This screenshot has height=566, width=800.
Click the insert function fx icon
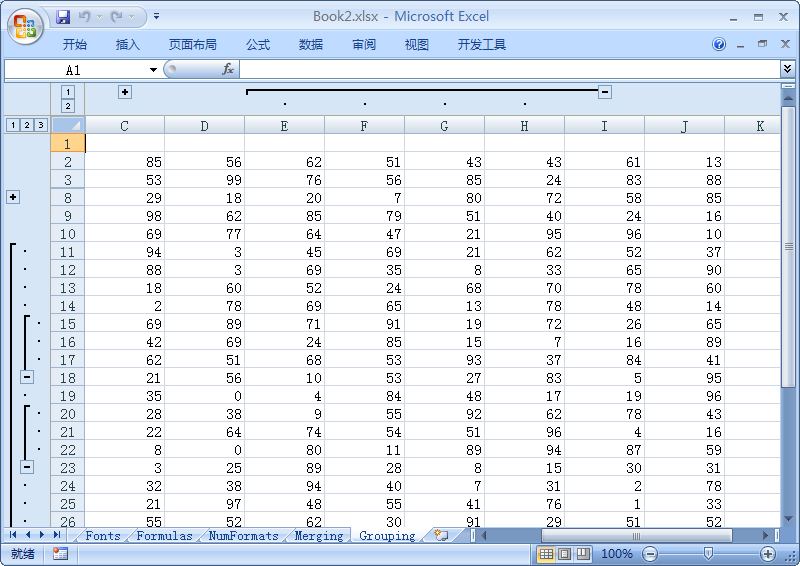tap(227, 69)
